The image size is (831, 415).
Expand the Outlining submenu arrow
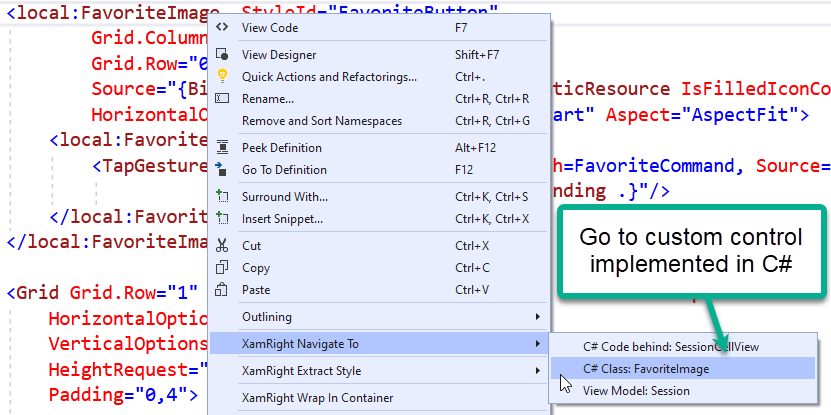[x=538, y=317]
